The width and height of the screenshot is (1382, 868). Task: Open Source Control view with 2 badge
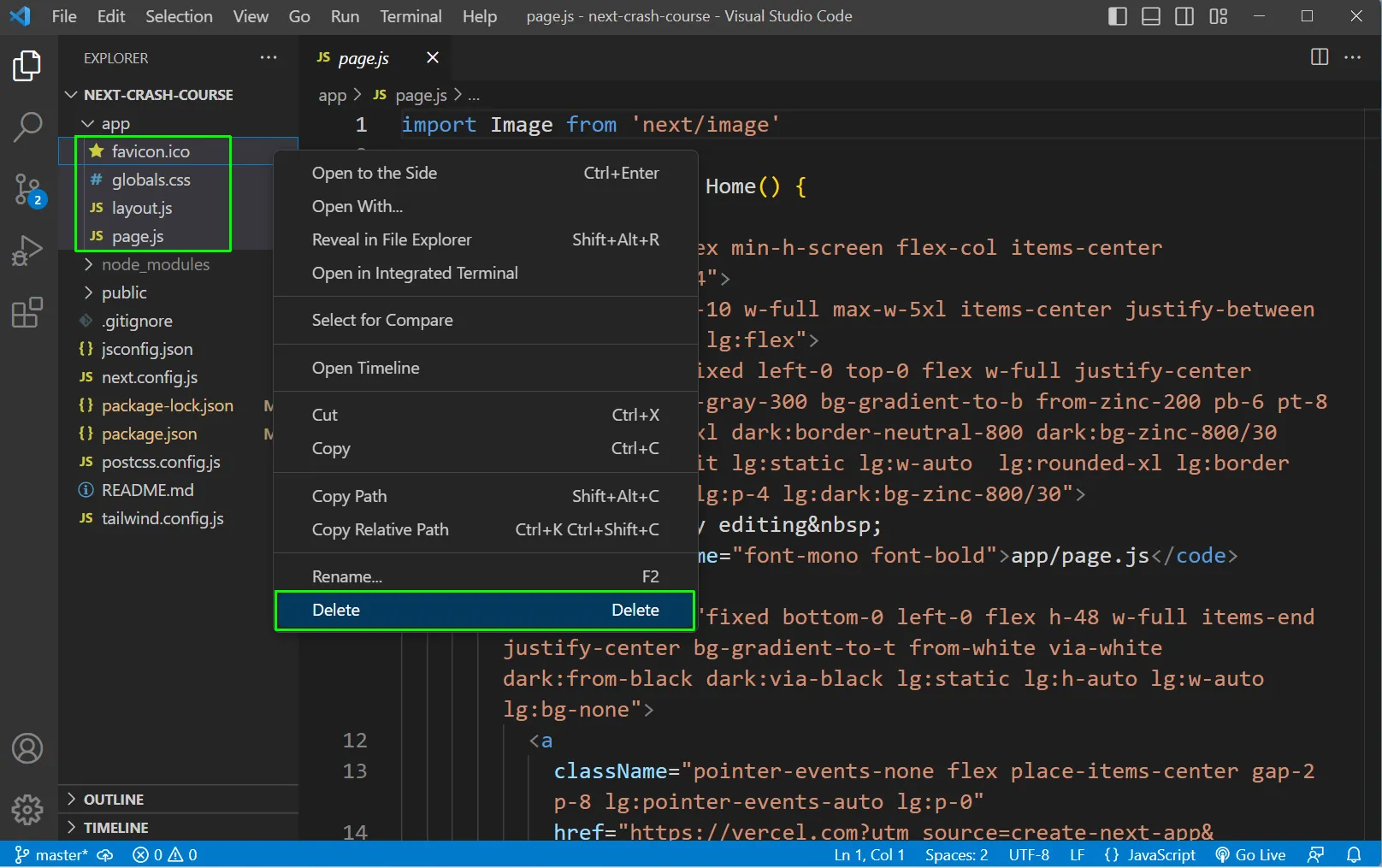27,189
